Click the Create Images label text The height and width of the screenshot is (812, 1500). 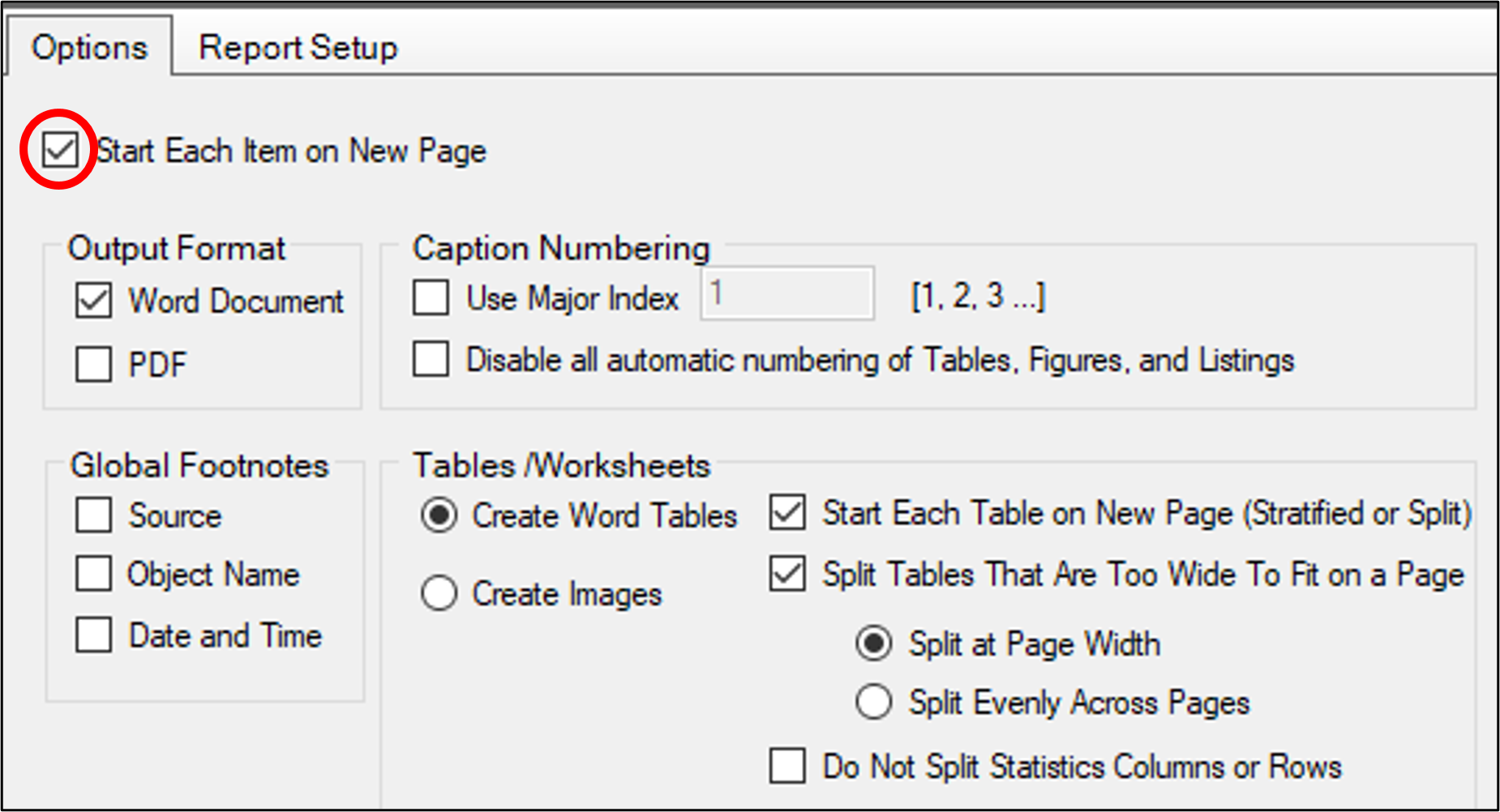point(567,594)
